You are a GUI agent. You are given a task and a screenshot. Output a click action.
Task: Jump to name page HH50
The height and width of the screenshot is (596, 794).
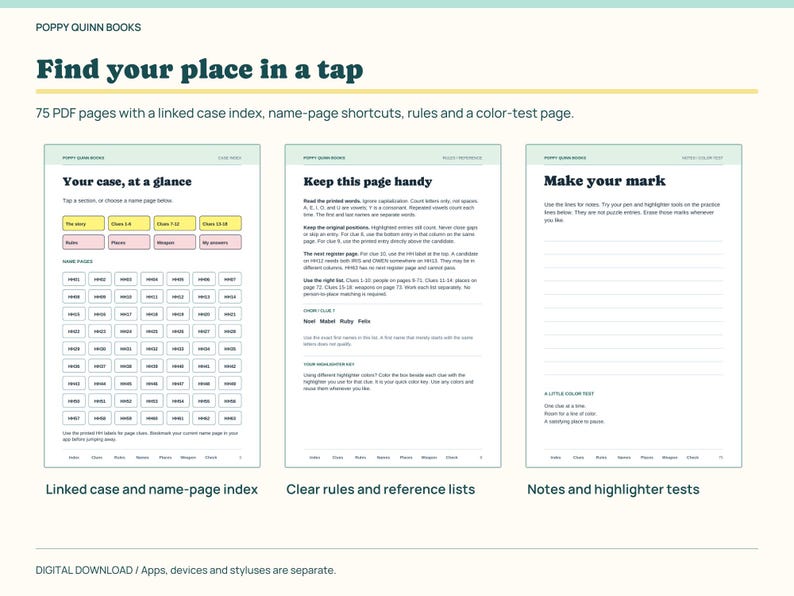click(74, 401)
